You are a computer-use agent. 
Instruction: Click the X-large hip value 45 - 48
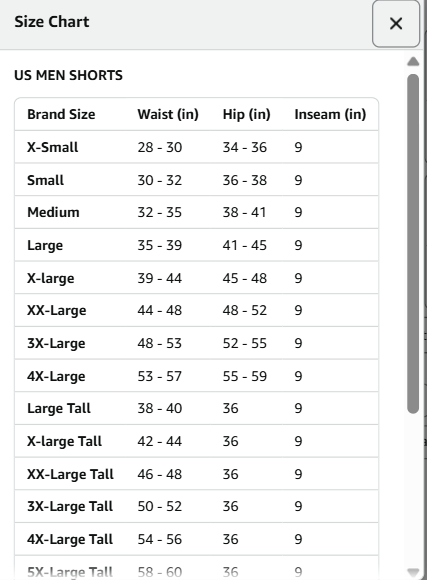coord(245,278)
